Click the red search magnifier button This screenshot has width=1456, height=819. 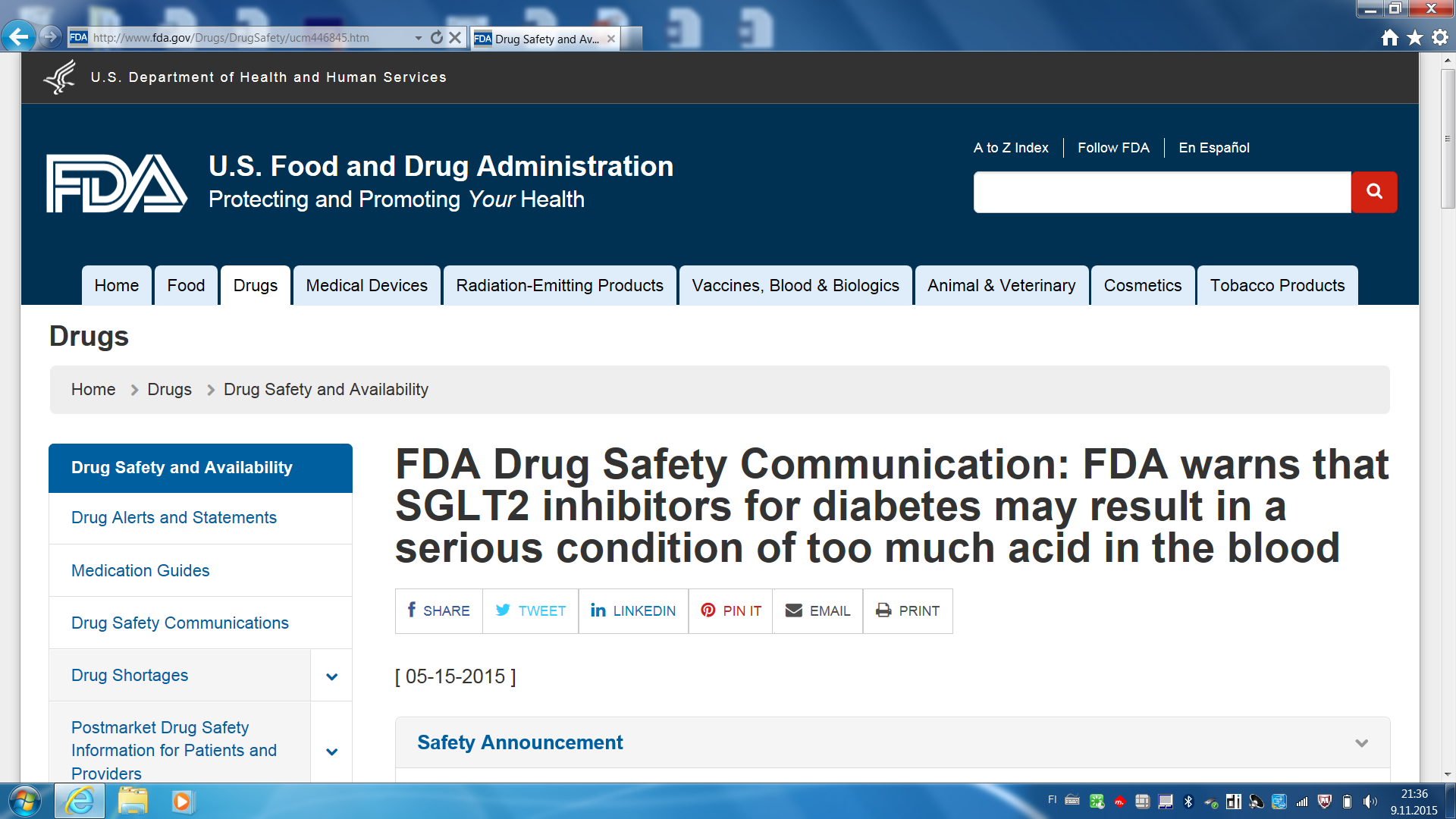1374,192
